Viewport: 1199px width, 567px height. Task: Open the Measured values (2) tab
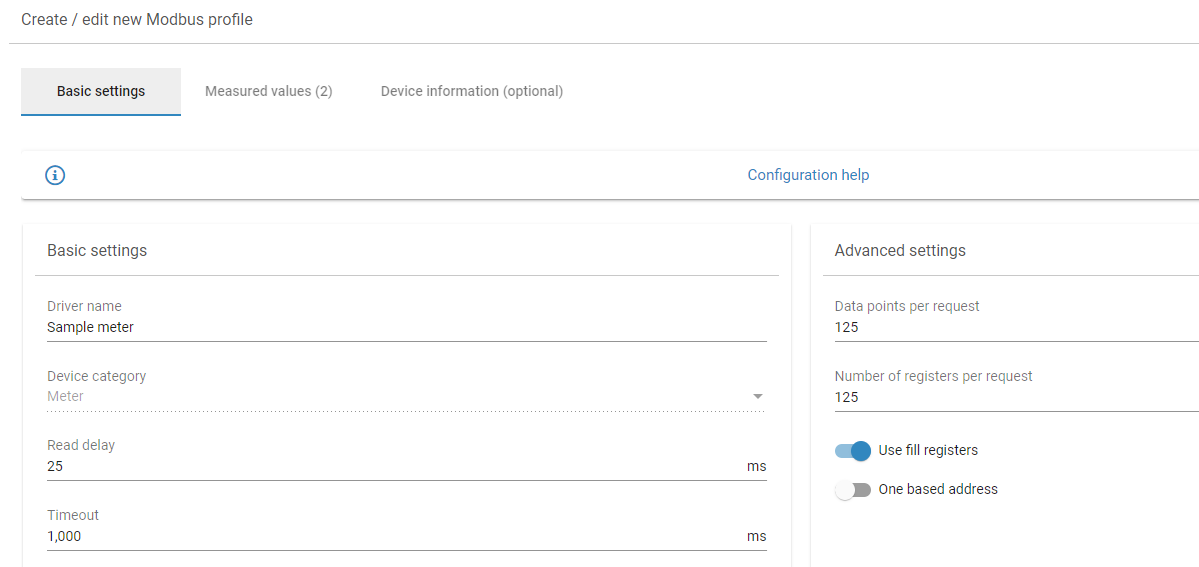268,91
